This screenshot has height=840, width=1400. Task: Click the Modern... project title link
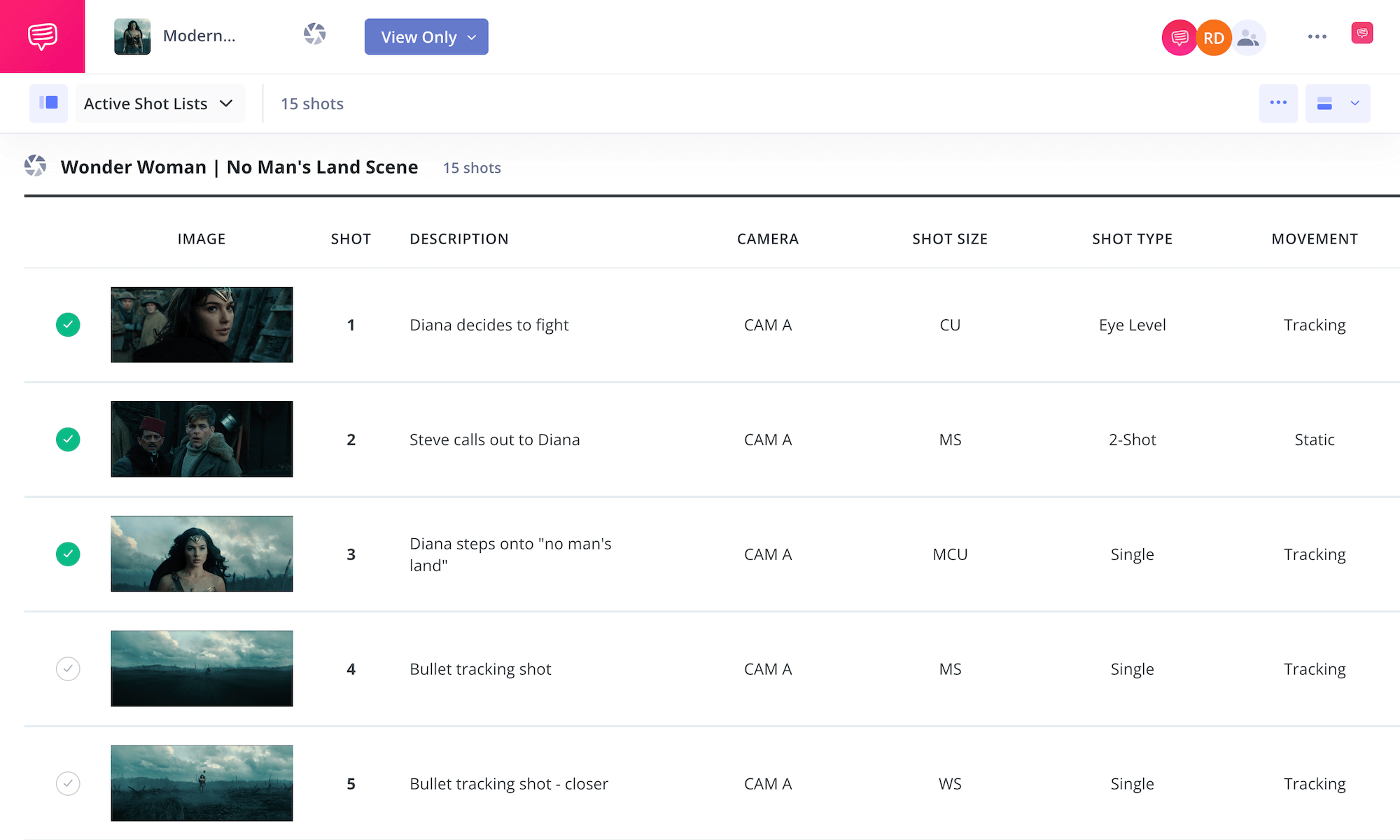click(x=199, y=37)
